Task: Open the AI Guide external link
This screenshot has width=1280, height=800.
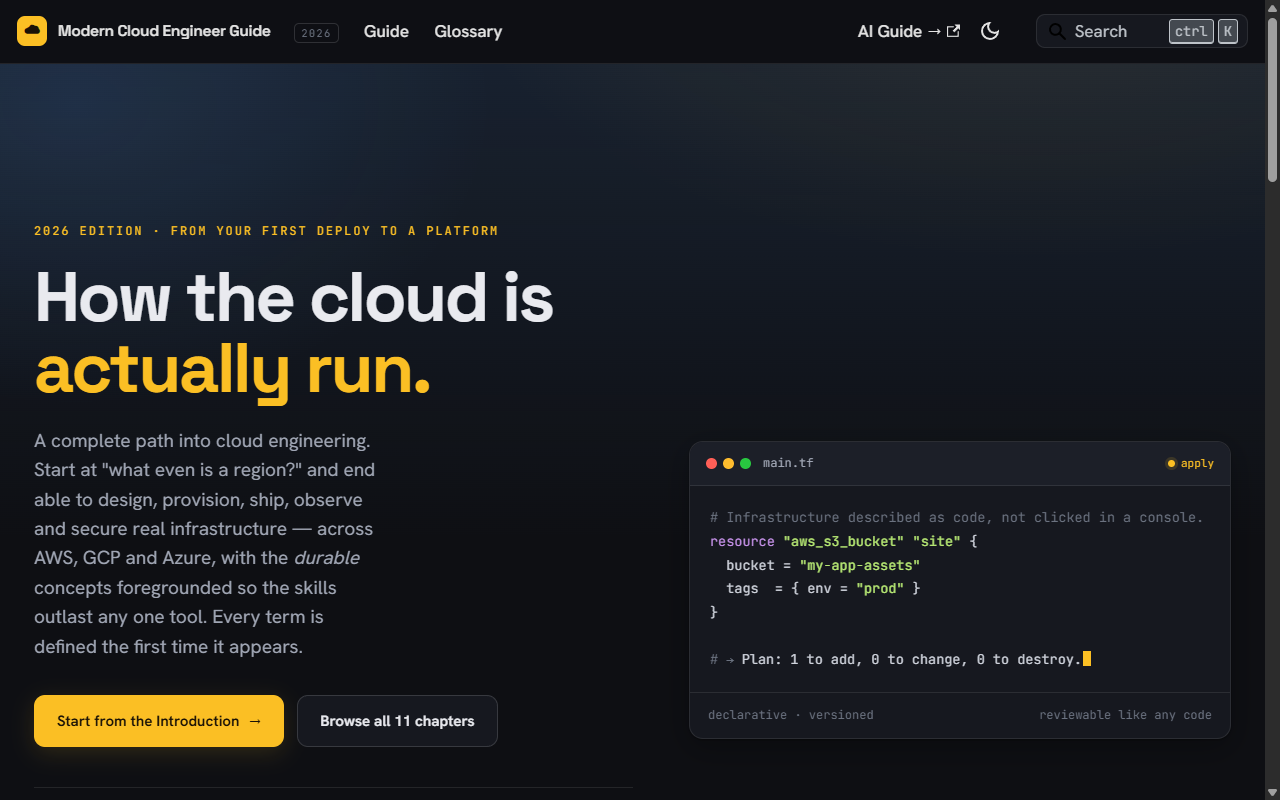Action: tap(909, 31)
